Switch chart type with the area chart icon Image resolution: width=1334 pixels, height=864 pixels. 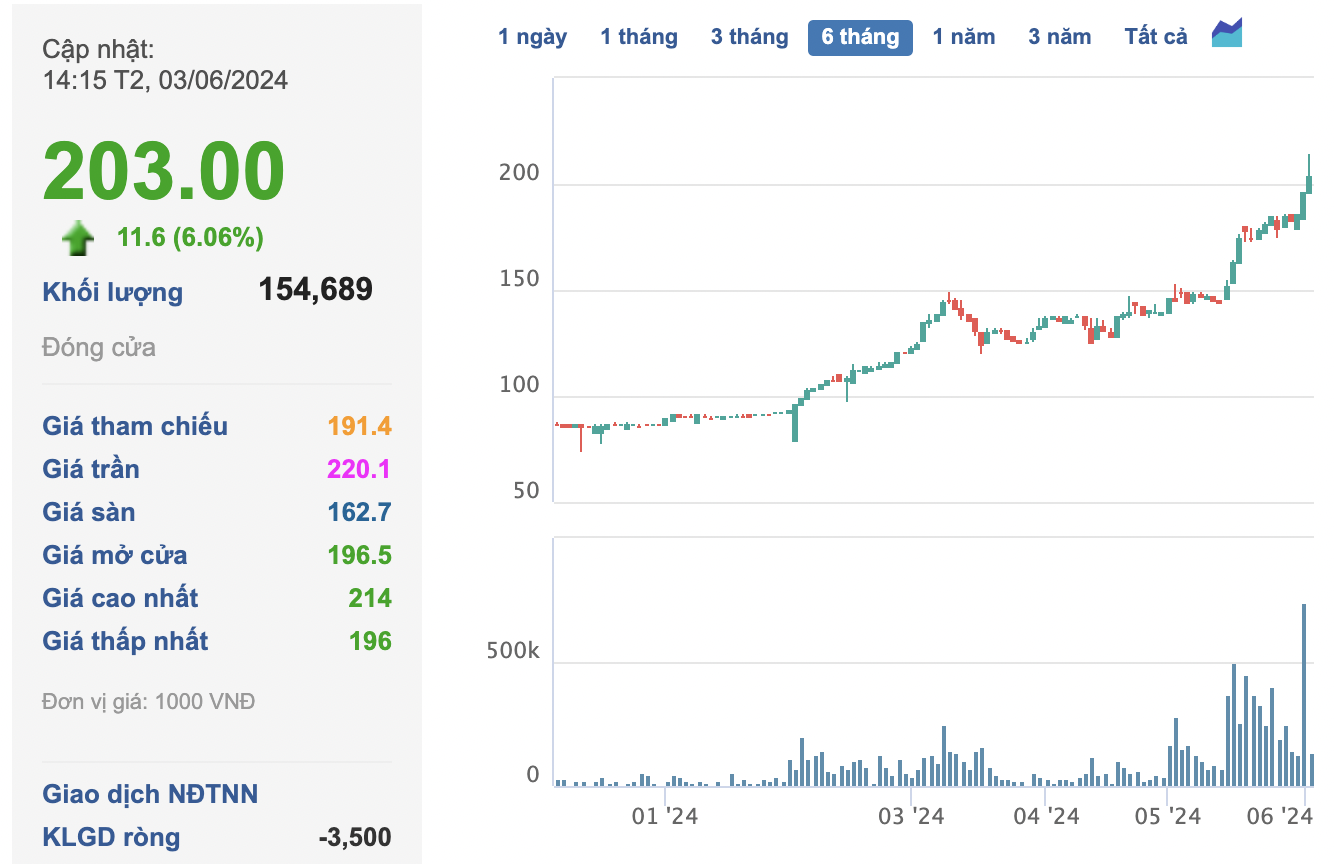click(1227, 33)
